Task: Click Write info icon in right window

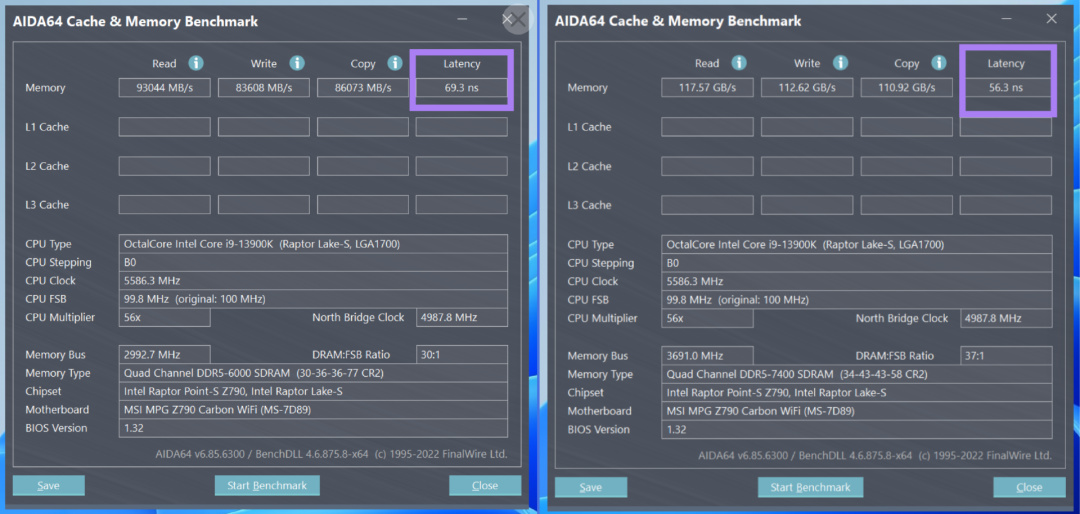Action: 840,63
